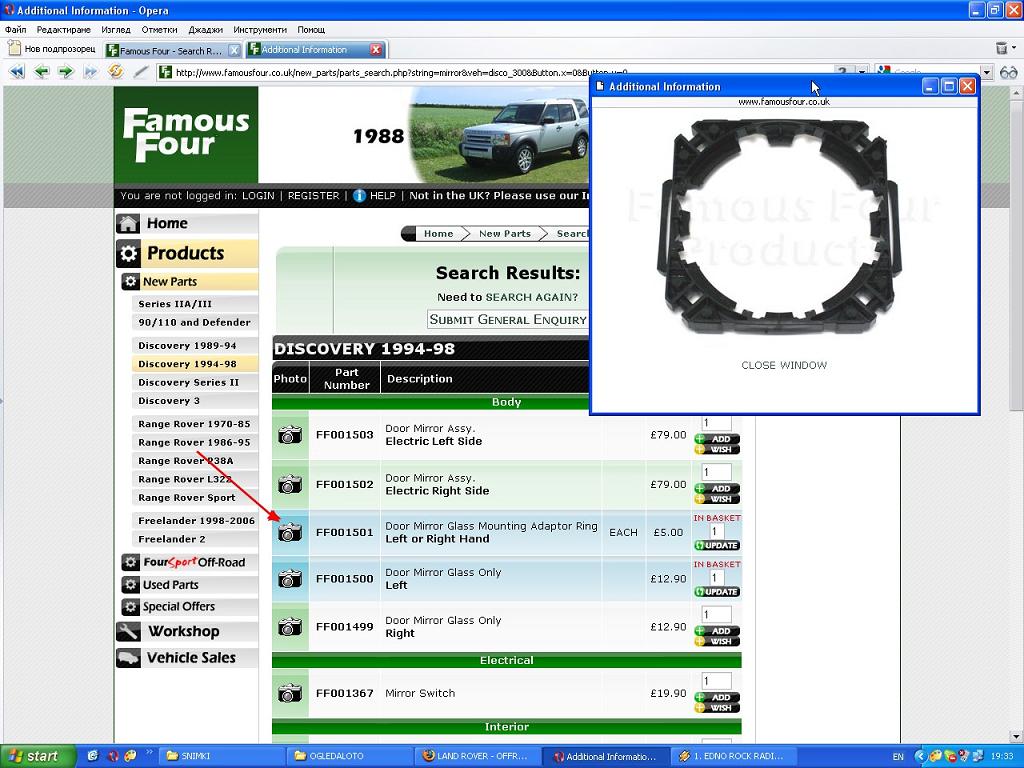Click SEARCH AGAIN? link
Screen dimensions: 1024x768
532,297
